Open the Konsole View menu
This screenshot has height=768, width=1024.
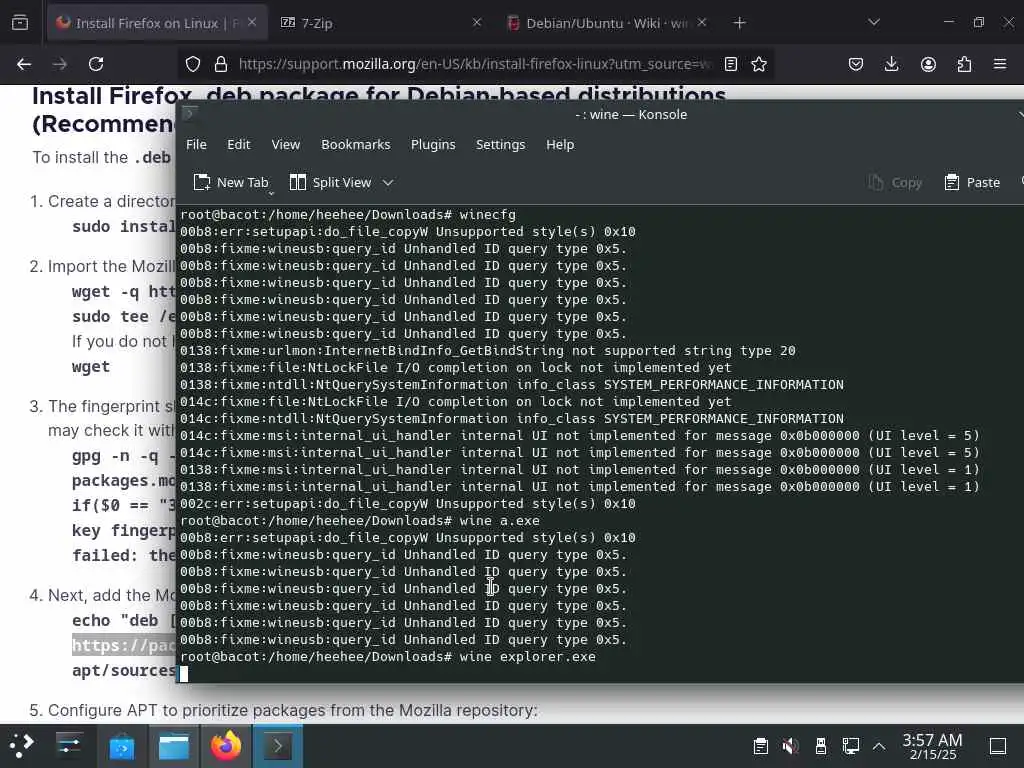click(x=285, y=144)
